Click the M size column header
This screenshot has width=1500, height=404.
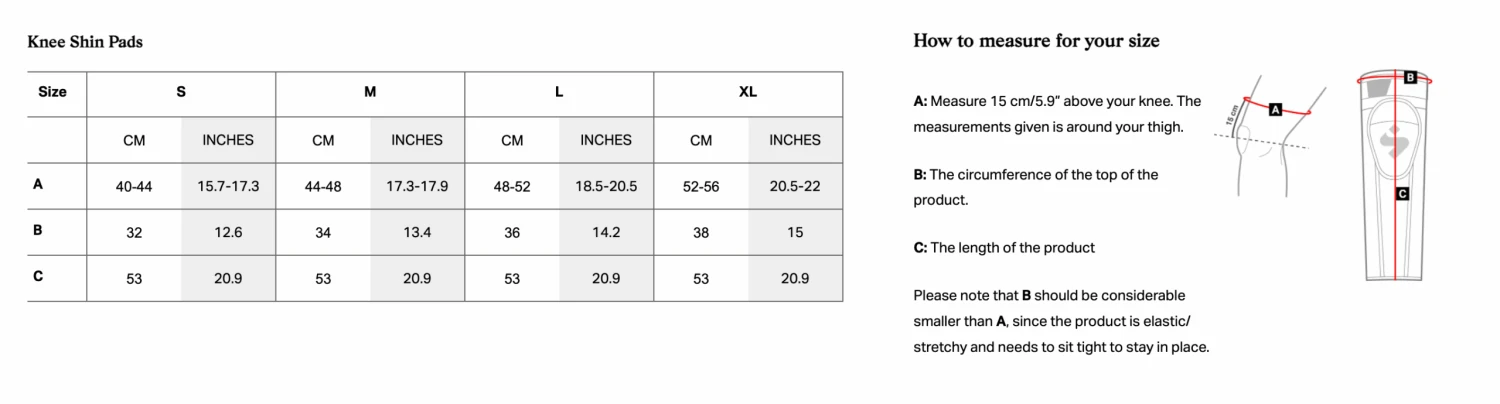coord(370,92)
